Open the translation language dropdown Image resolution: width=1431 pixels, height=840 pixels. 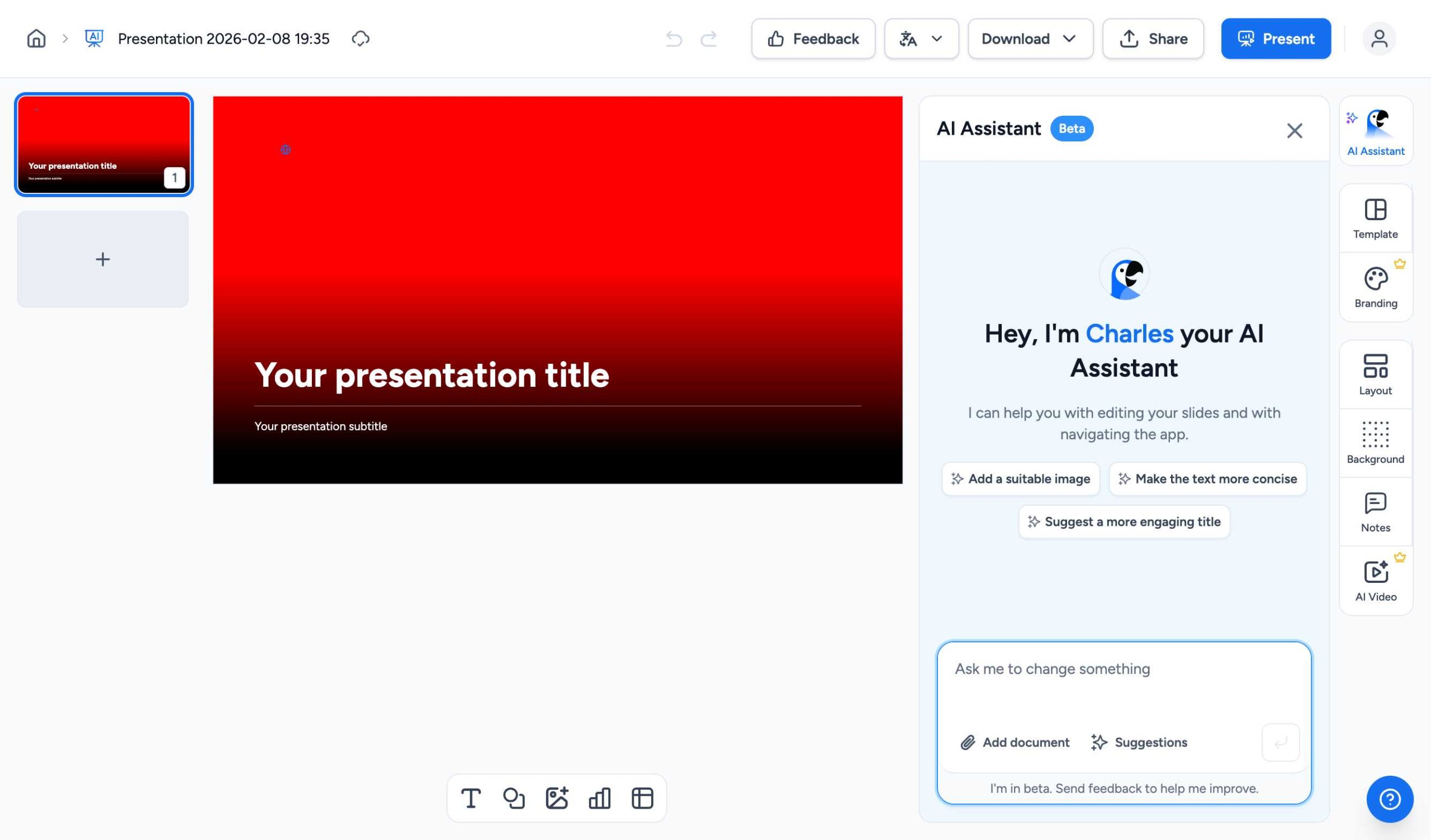tap(921, 39)
